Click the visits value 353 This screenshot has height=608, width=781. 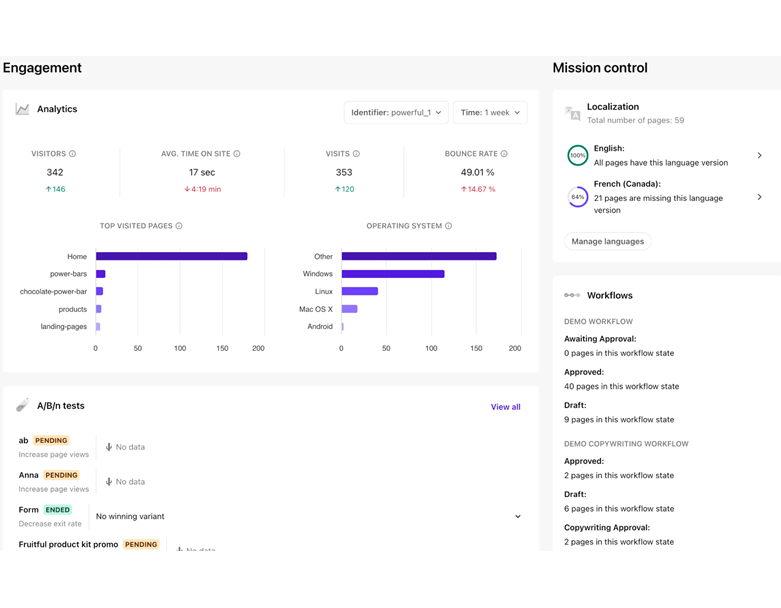[x=344, y=172]
